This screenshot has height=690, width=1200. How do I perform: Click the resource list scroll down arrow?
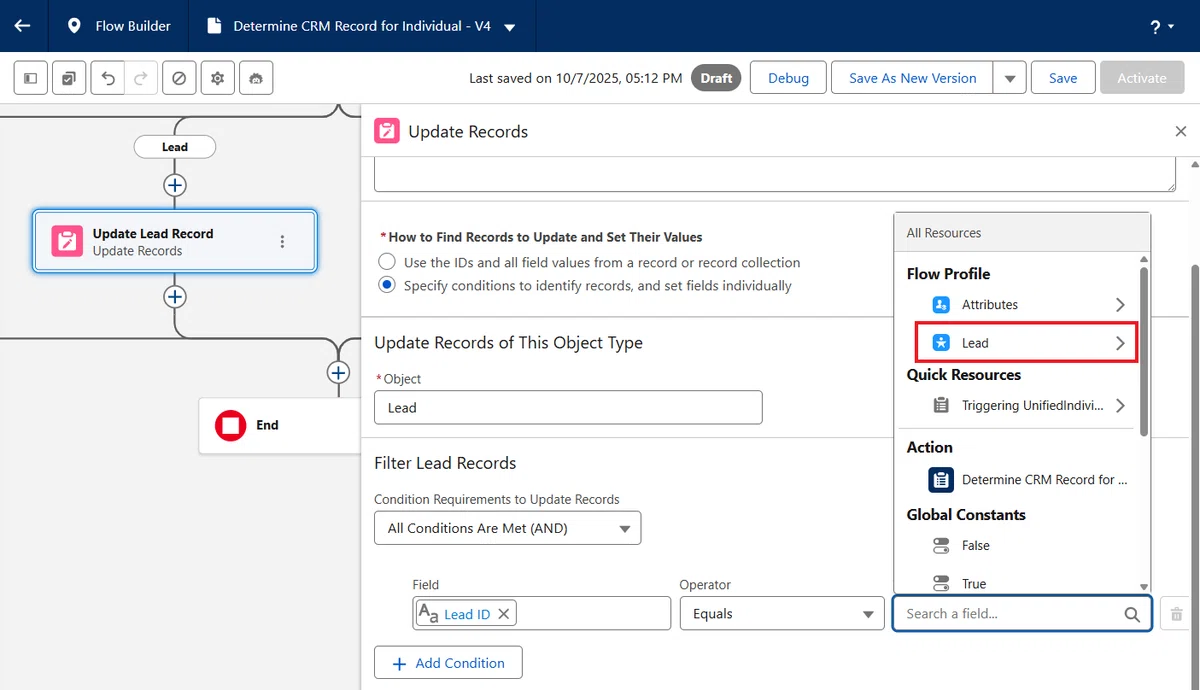(1144, 587)
